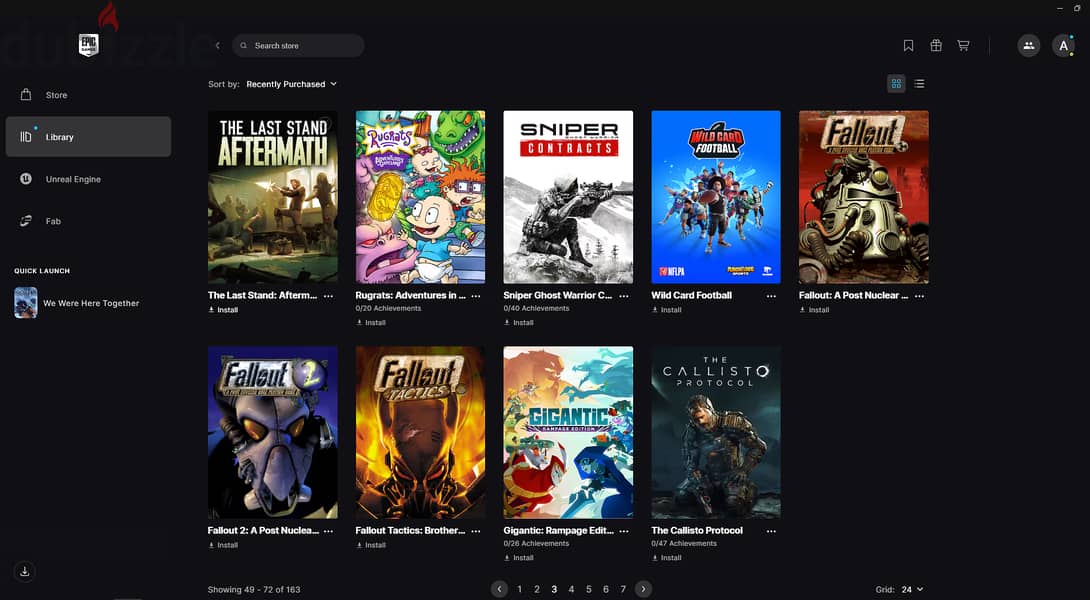This screenshot has height=600, width=1090.
Task: Launch We Were Here Together quick launch
Action: coord(76,303)
